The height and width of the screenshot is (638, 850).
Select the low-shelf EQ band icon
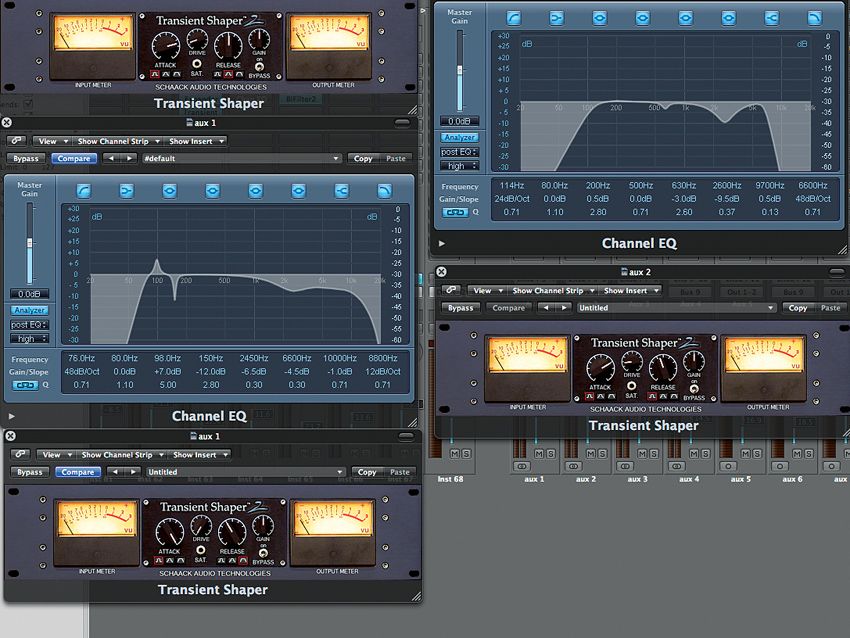click(127, 193)
